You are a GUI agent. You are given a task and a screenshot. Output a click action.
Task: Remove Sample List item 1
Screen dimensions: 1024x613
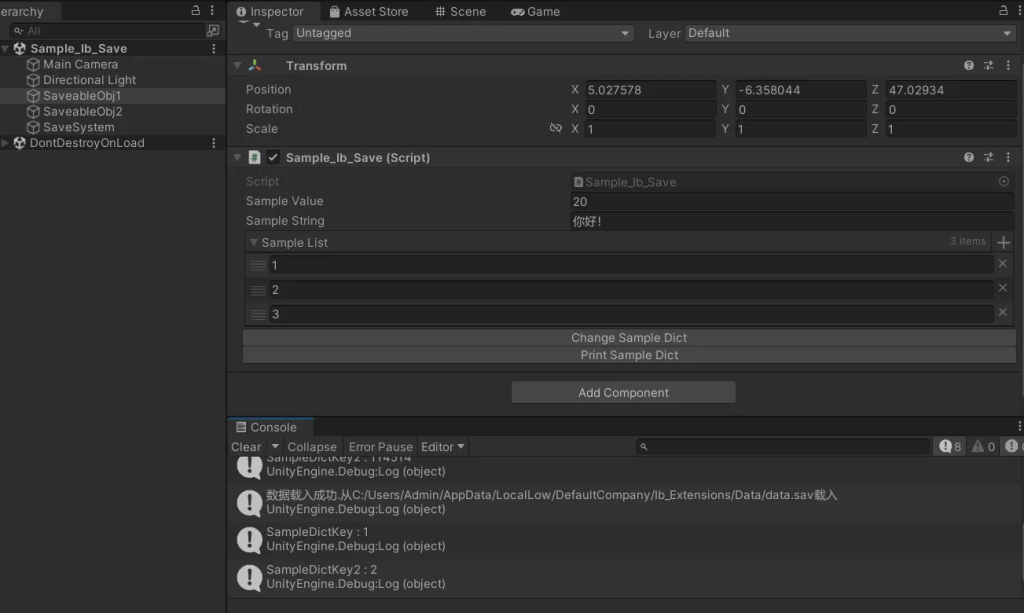click(1002, 264)
